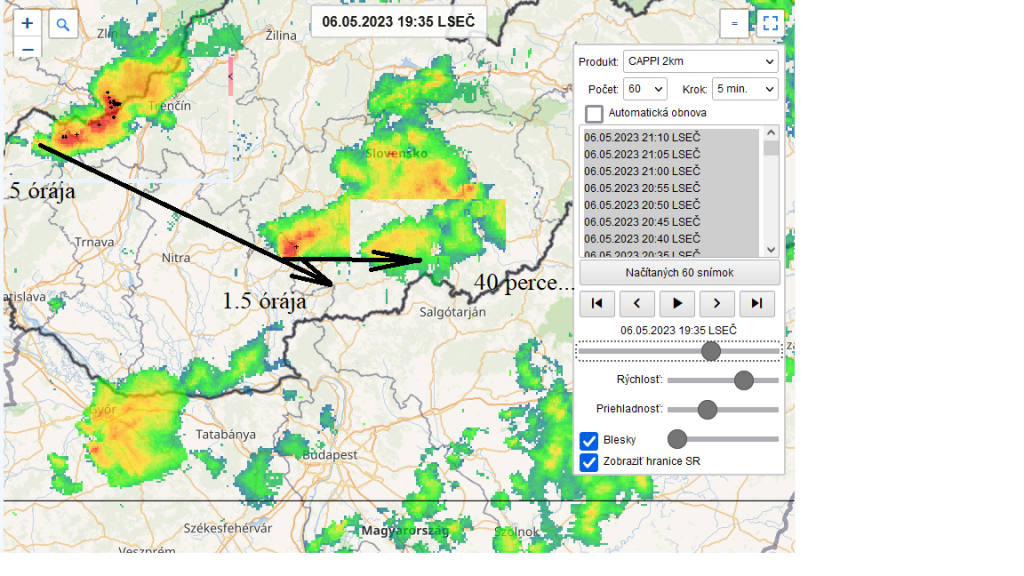Jump to the last radar frame
The width and height of the screenshot is (1024, 576).
(757, 302)
